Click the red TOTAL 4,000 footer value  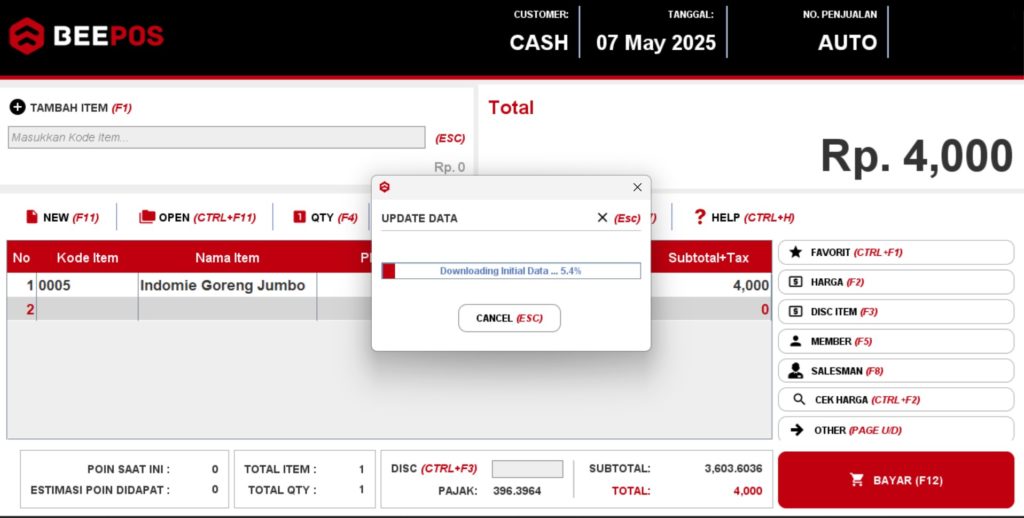[x=748, y=491]
